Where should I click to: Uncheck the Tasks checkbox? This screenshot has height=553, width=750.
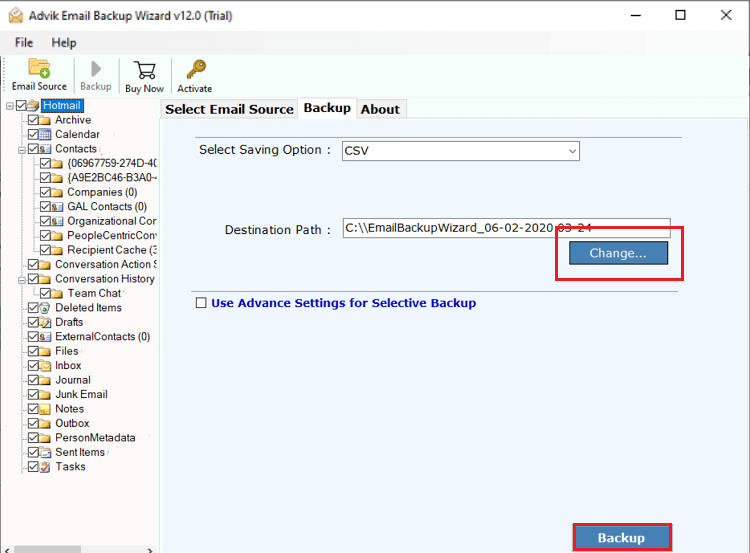click(33, 466)
